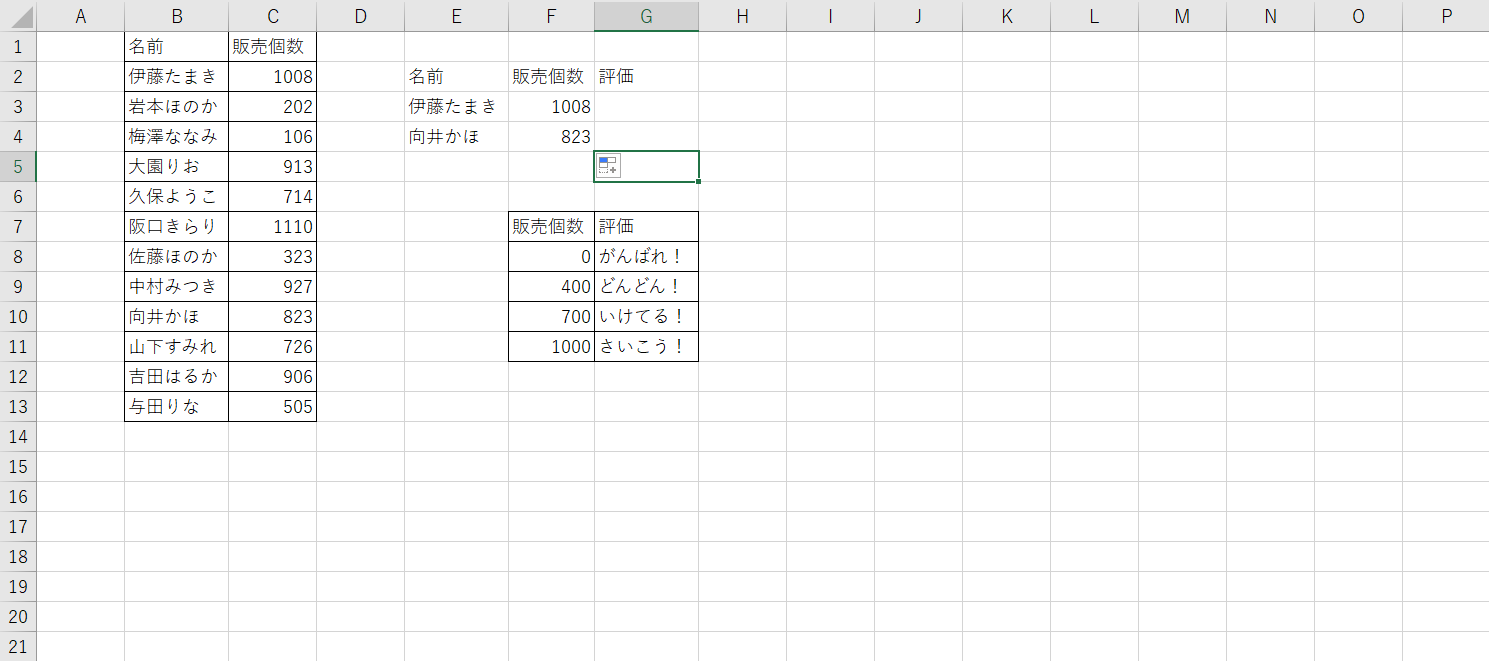This screenshot has width=1489, height=661.
Task: Select 久保ようこ name cell
Action: point(177,197)
